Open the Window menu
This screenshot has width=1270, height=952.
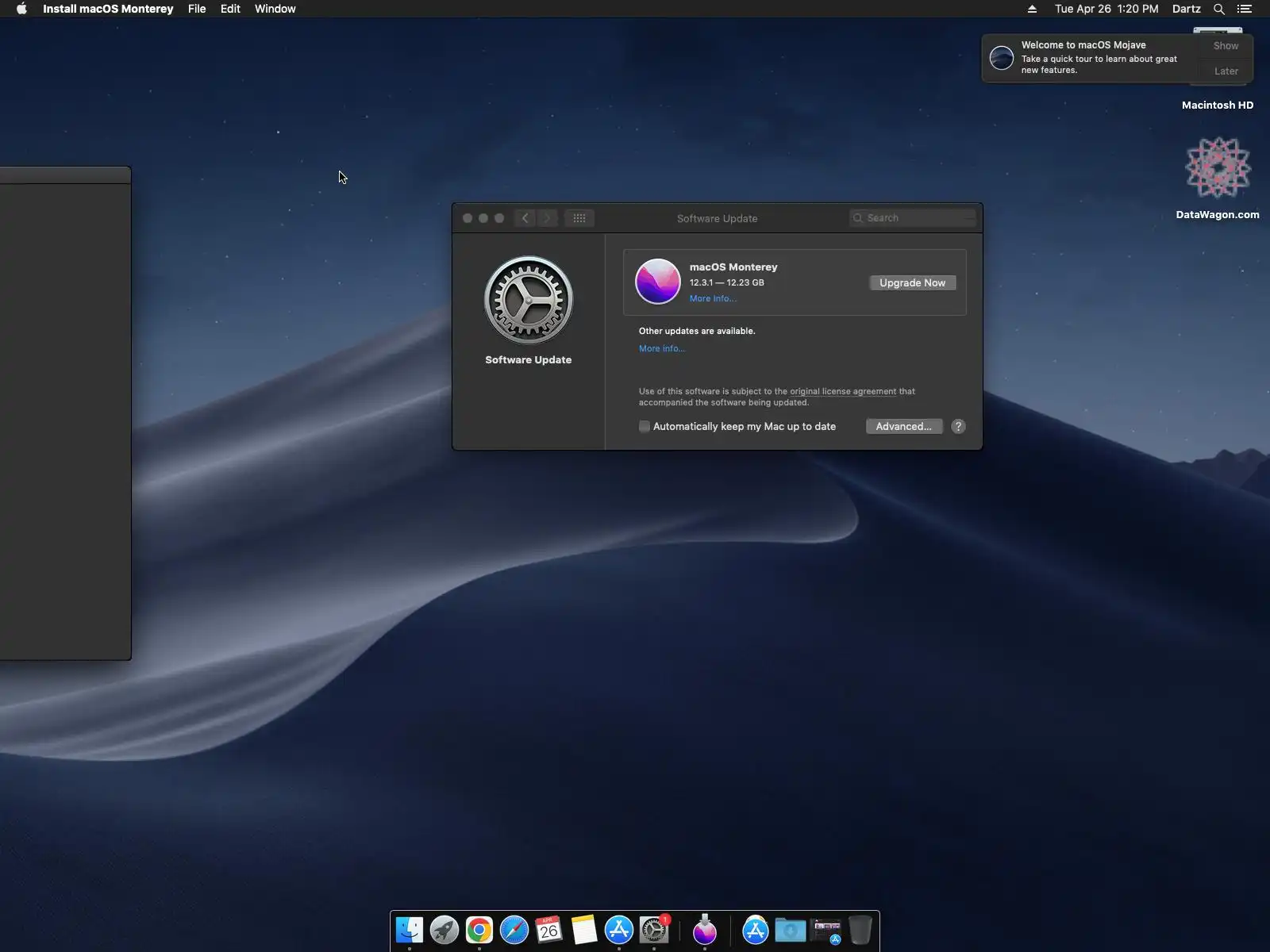(x=275, y=9)
